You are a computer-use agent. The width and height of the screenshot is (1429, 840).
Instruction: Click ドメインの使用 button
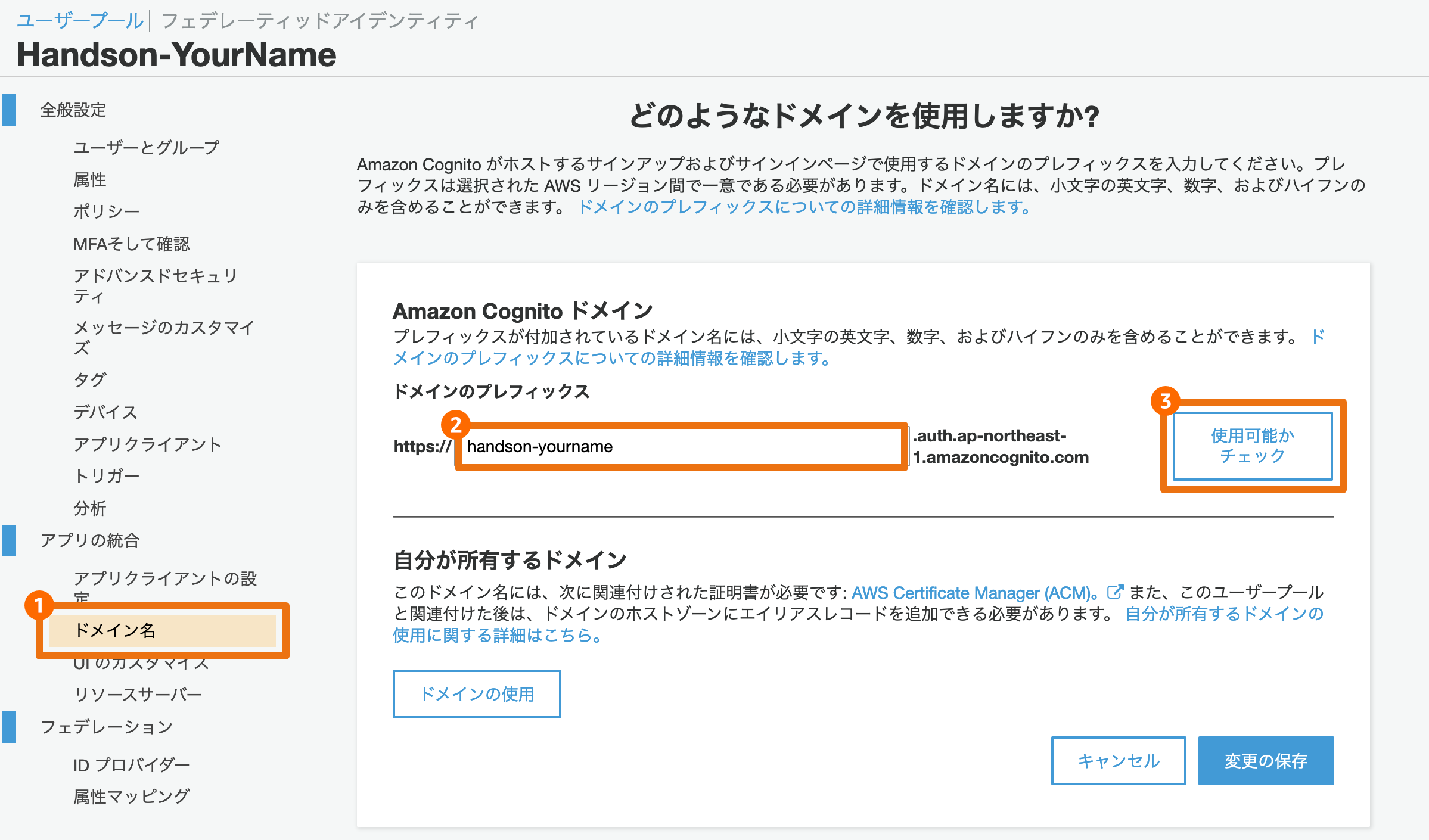[x=477, y=694]
